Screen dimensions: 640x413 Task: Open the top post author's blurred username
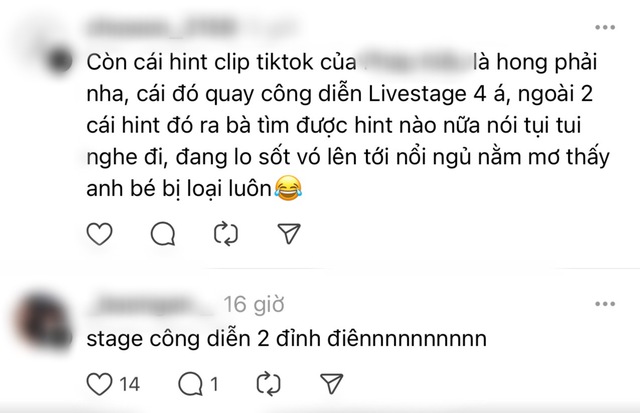pos(150,27)
